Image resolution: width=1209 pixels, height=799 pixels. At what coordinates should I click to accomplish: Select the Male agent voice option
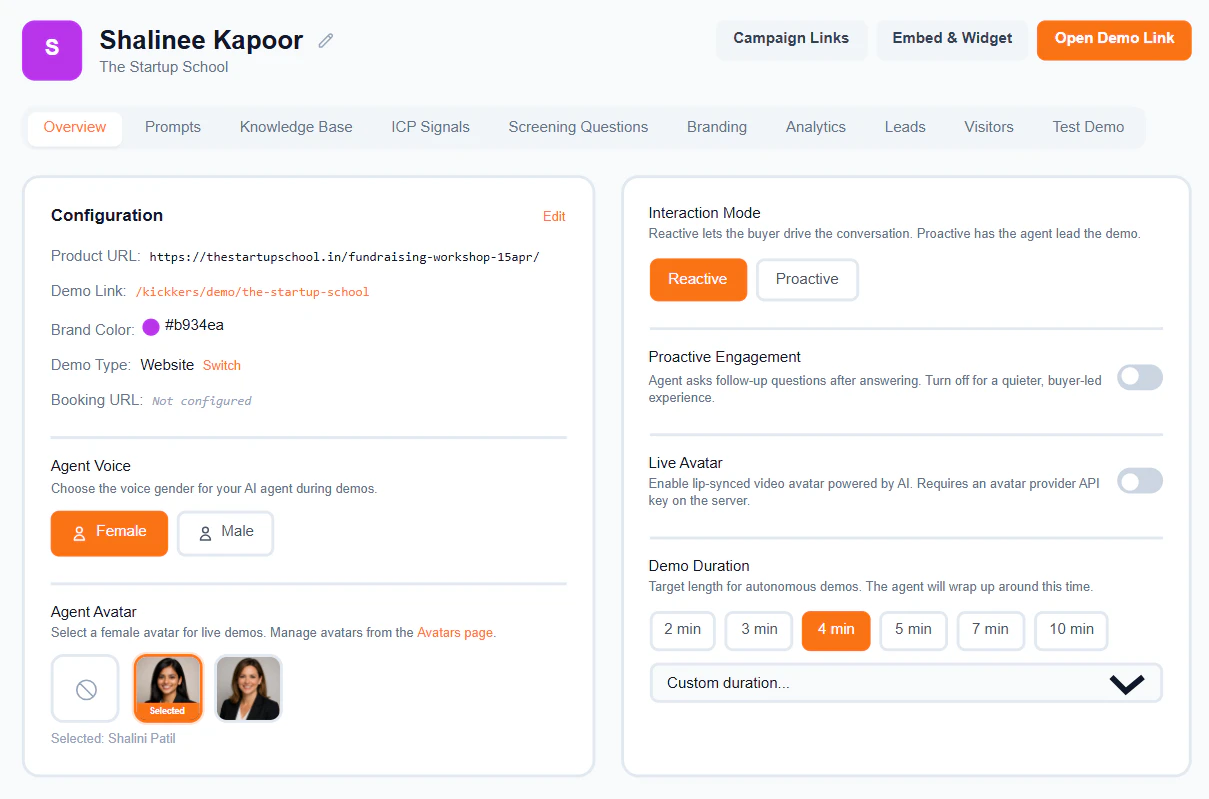click(x=225, y=533)
